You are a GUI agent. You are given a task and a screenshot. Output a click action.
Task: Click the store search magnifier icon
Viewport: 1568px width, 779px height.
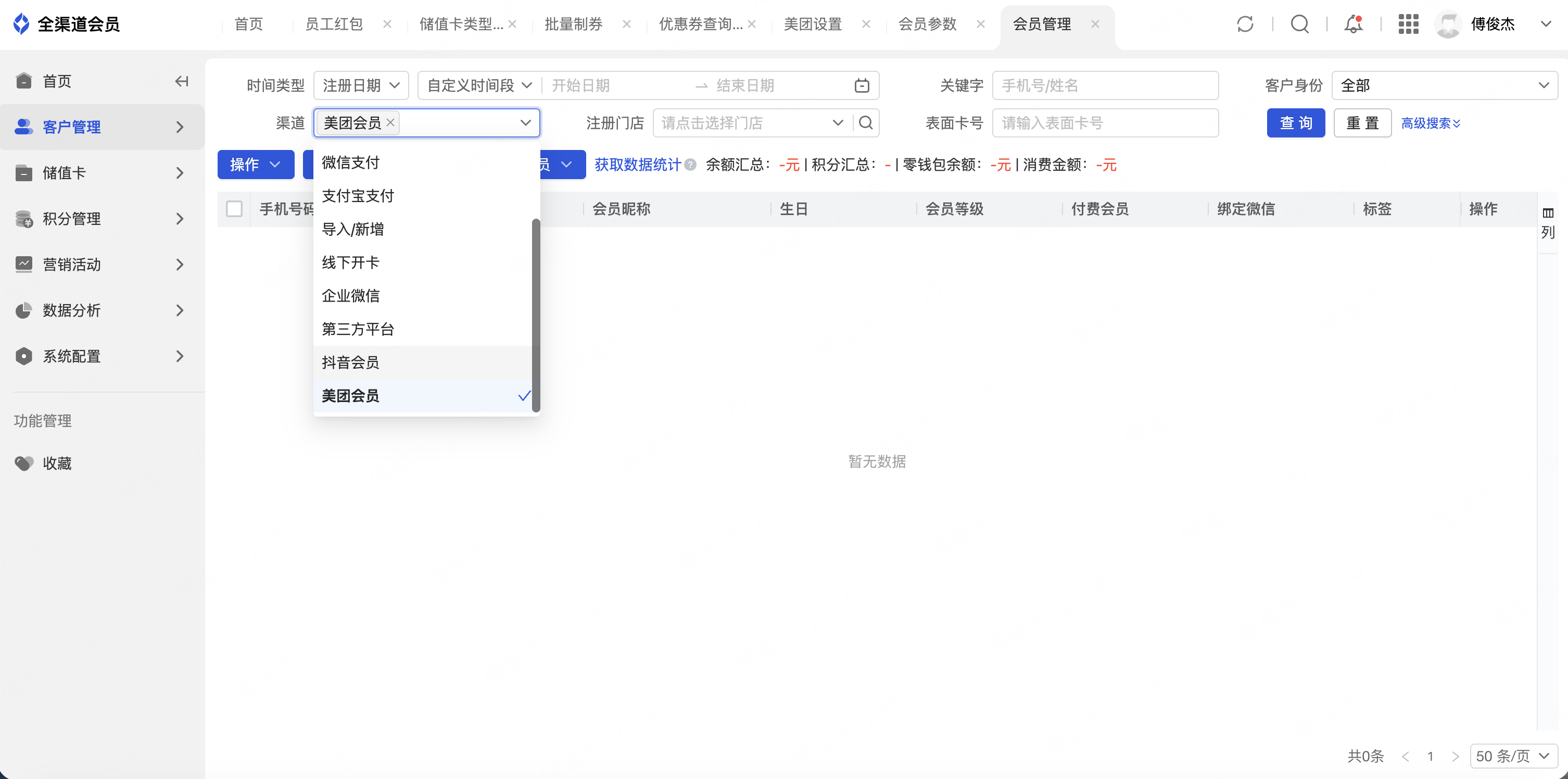(x=866, y=123)
